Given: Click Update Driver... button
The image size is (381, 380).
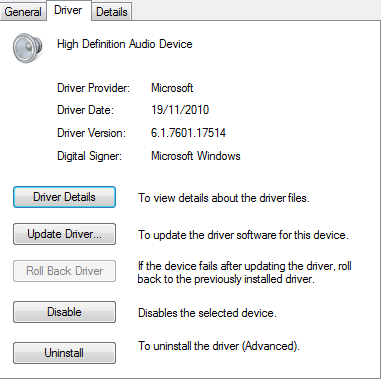Looking at the screenshot, I should click(64, 234).
